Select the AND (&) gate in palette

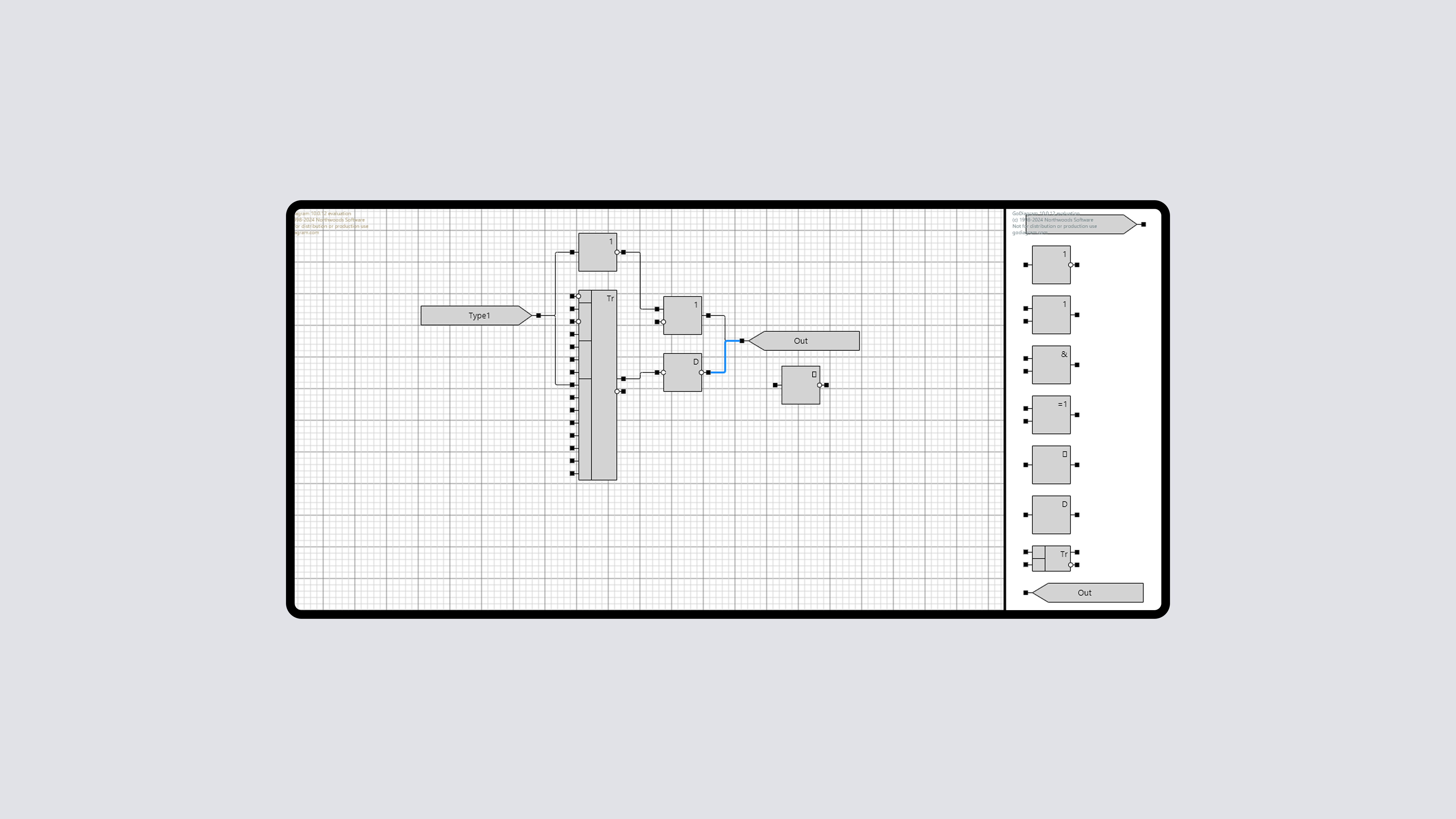(1051, 365)
